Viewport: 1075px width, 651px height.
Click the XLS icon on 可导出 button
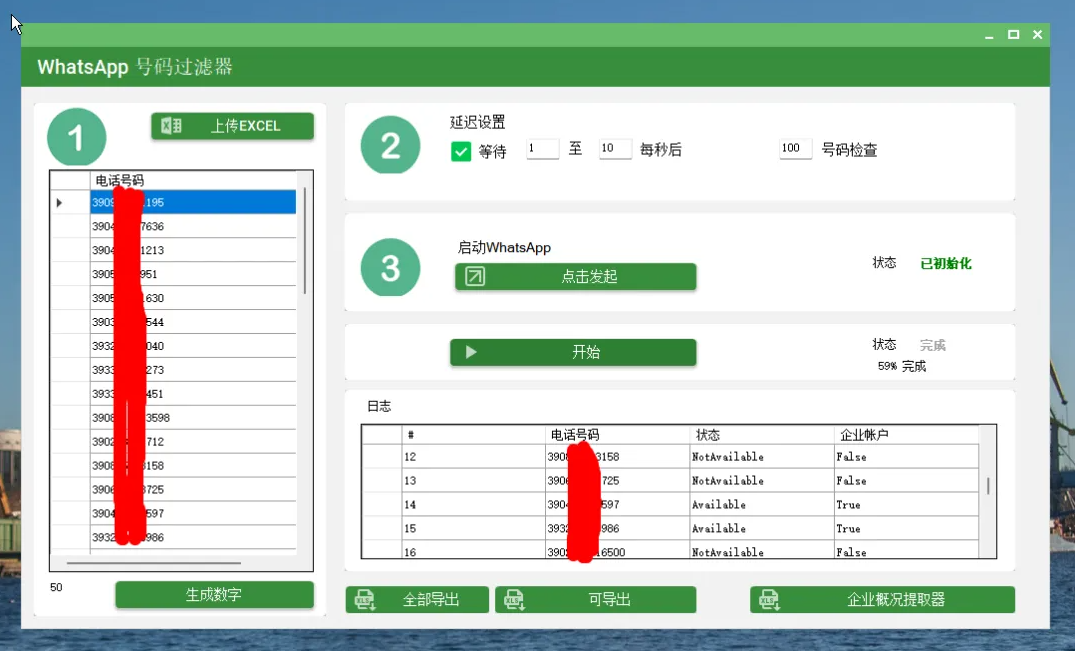[514, 600]
